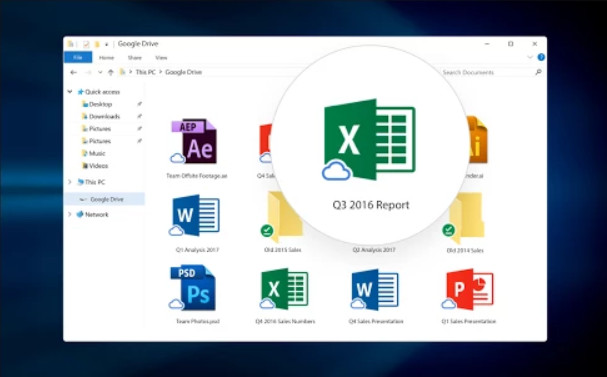The width and height of the screenshot is (607, 377).
Task: Click the breadcrumb chevron after This PC
Action: pos(160,72)
